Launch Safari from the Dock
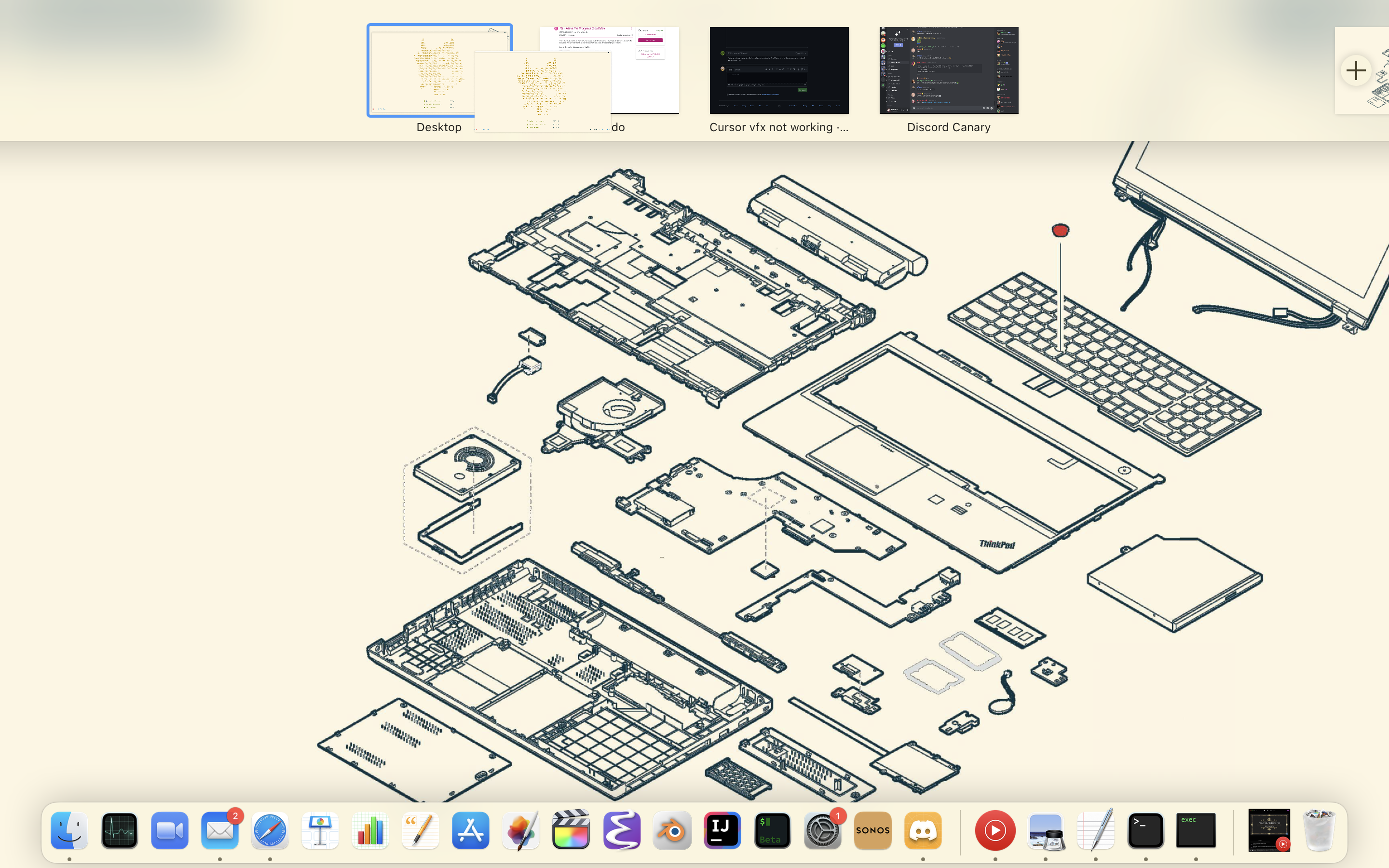The height and width of the screenshot is (868, 1389). pyautogui.click(x=270, y=830)
